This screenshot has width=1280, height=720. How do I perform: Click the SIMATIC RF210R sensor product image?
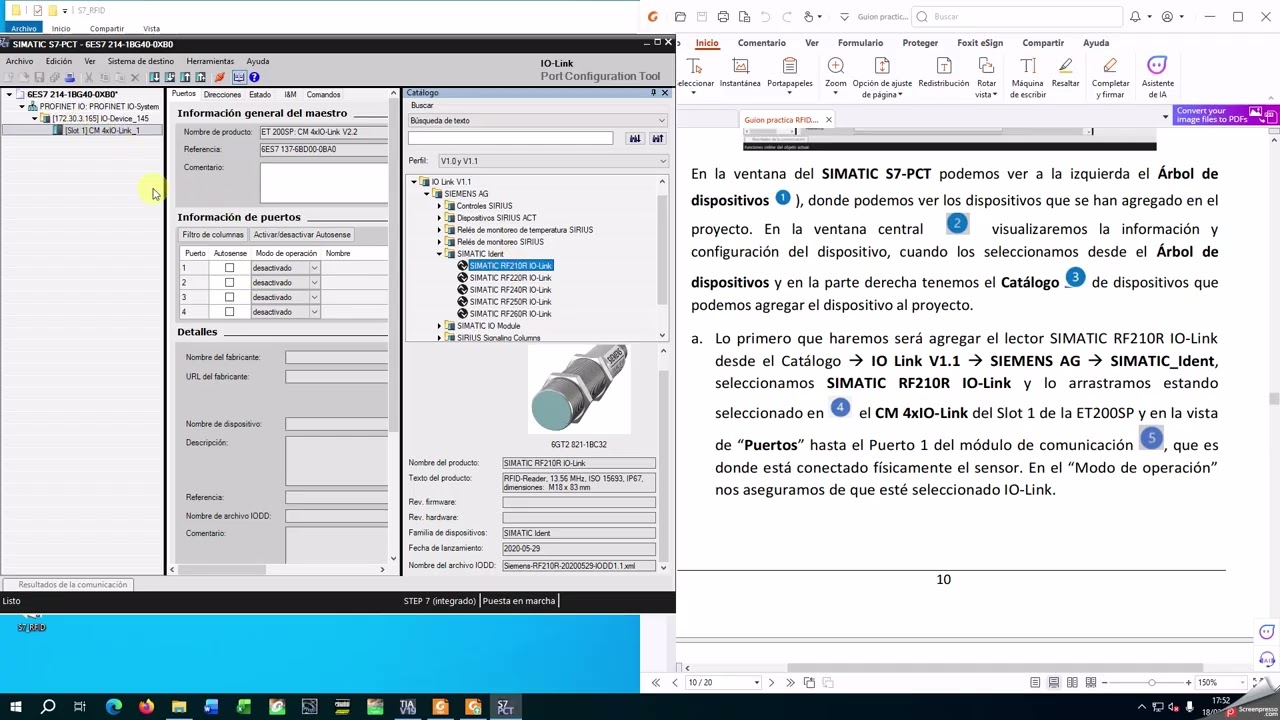coord(578,390)
